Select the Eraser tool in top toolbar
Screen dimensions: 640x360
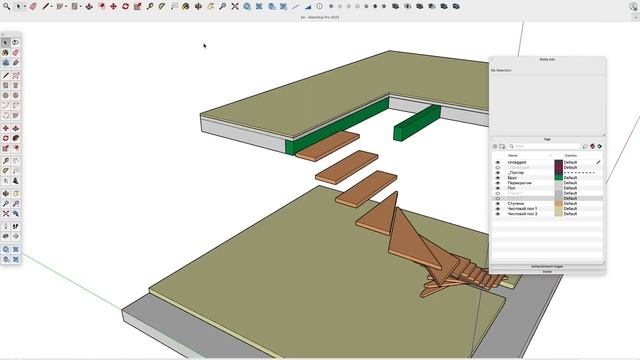[33, 7]
